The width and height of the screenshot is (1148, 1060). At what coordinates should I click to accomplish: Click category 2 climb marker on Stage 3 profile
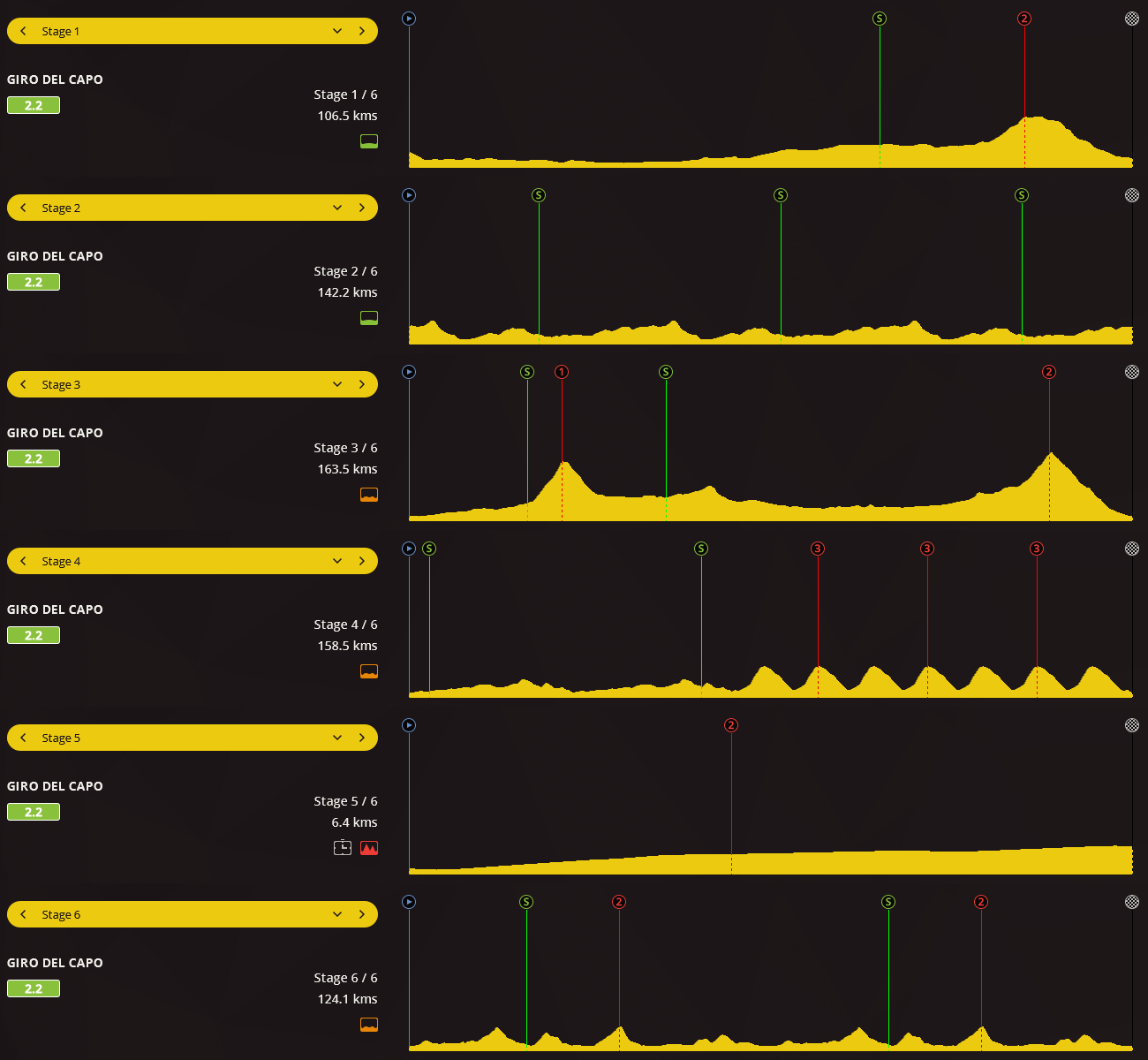(x=1049, y=372)
